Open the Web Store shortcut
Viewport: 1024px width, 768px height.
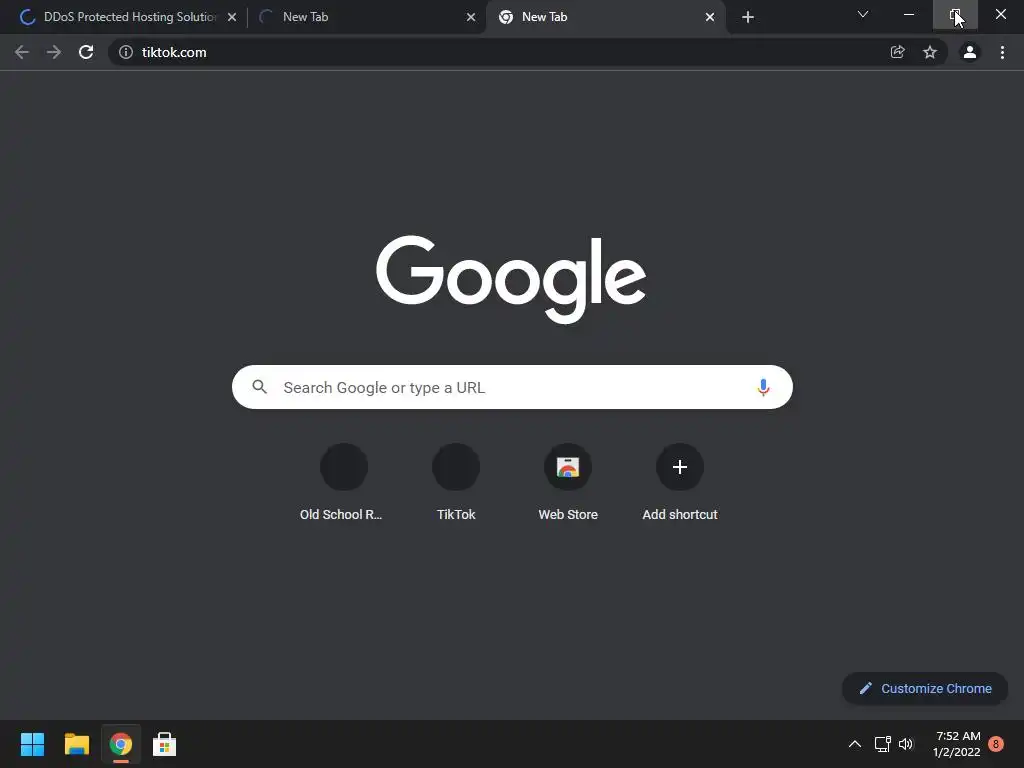(x=568, y=482)
